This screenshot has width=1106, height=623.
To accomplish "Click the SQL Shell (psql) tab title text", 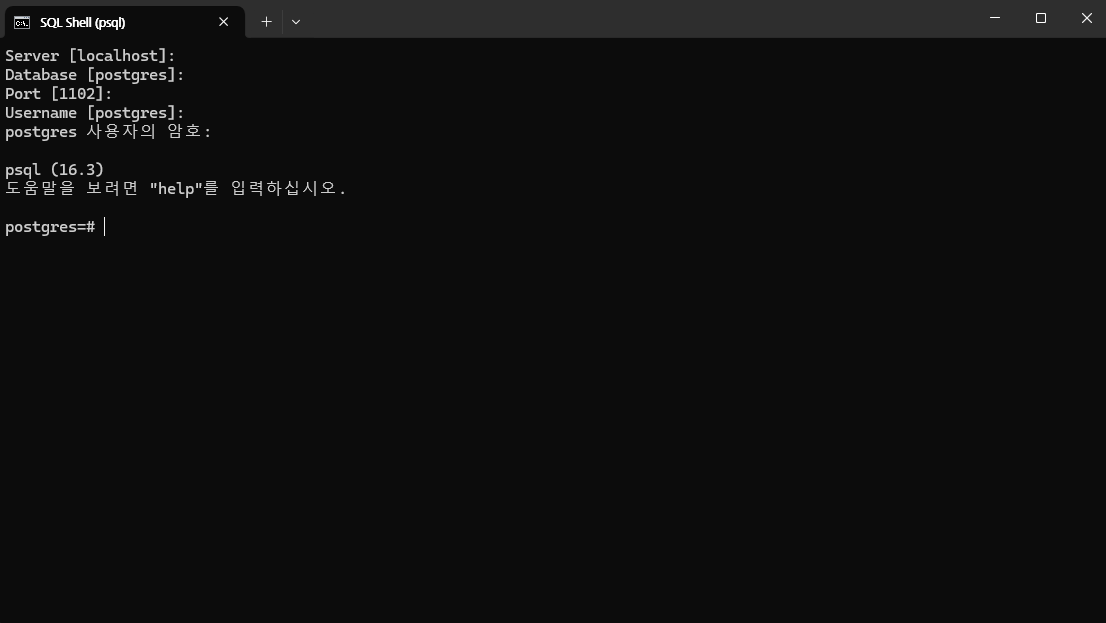I will click(x=83, y=23).
